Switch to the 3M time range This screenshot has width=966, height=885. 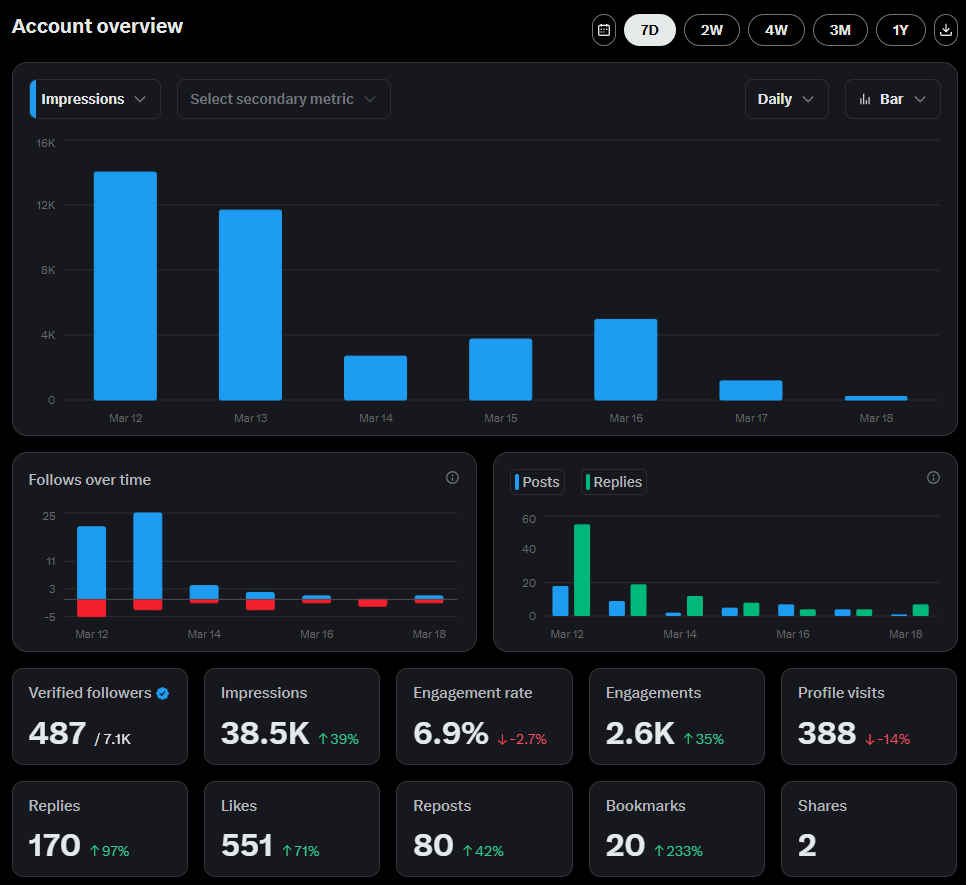[x=840, y=30]
